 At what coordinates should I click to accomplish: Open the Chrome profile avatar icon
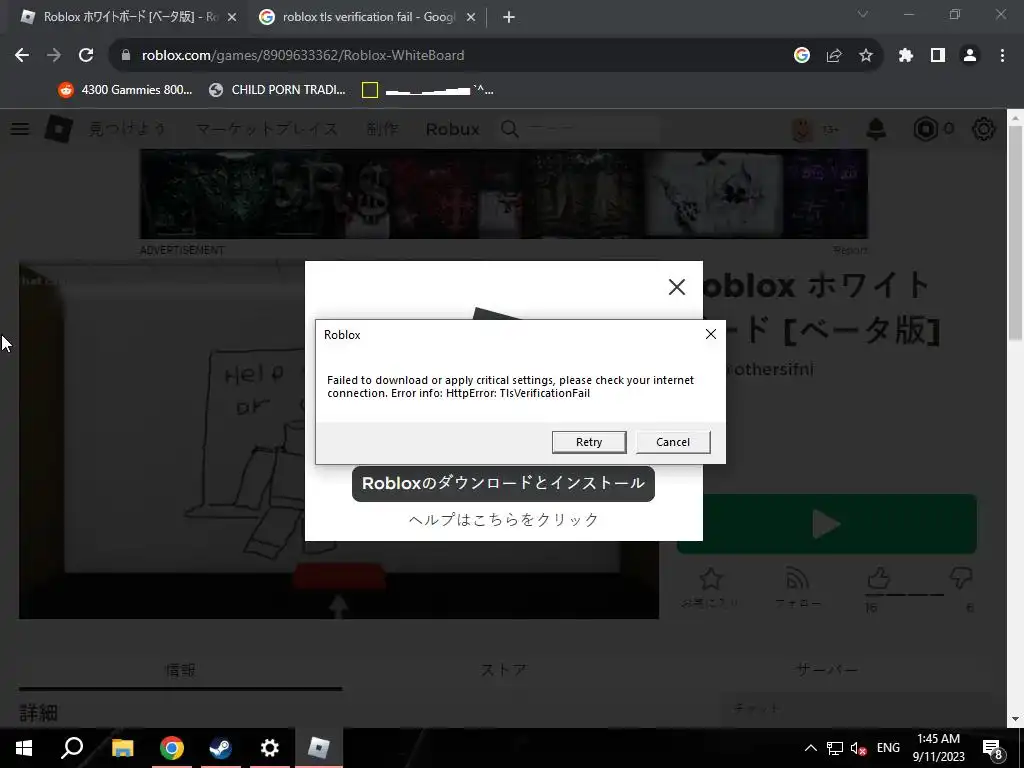click(970, 56)
